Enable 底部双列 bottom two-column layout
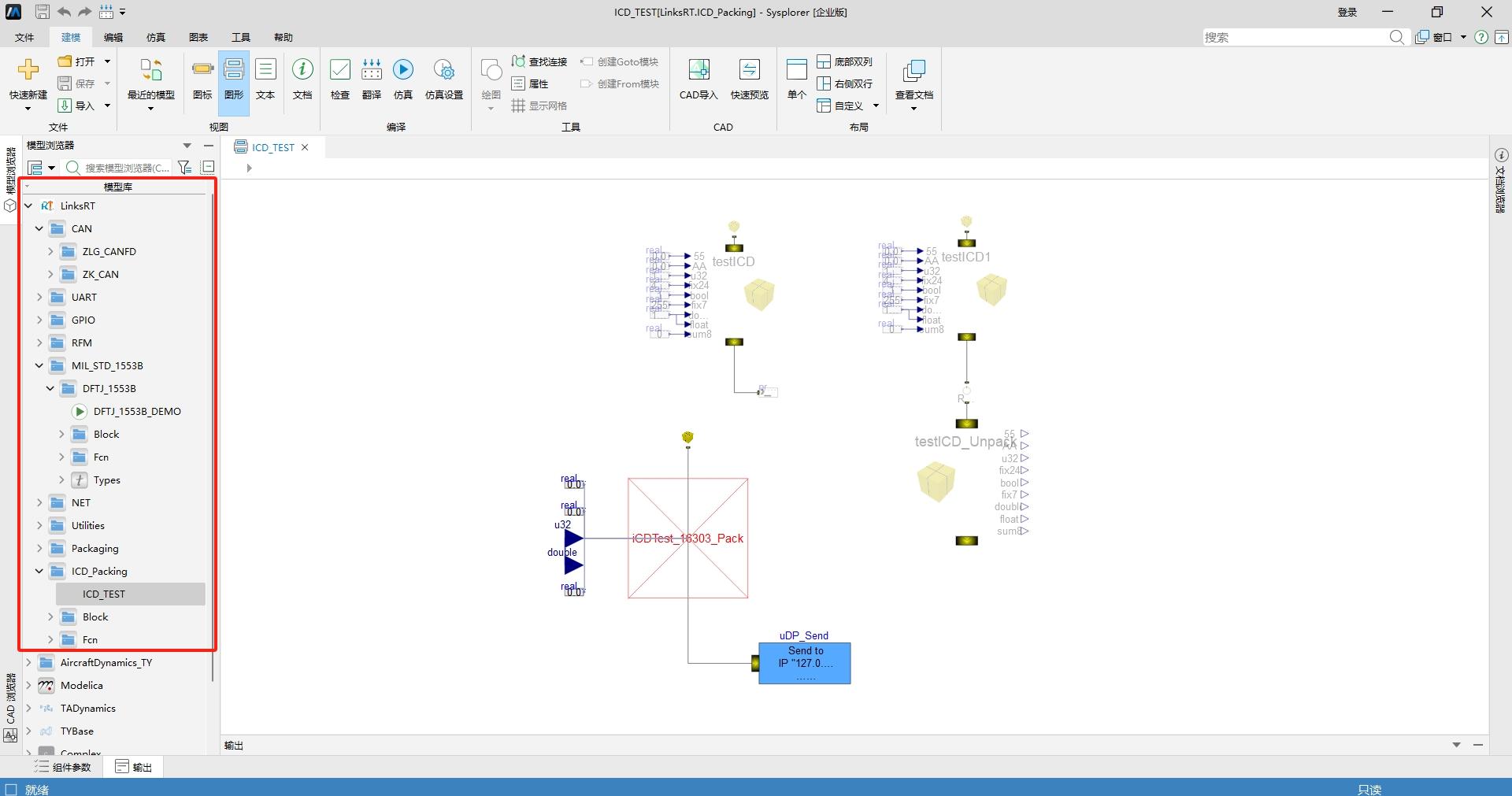 (x=845, y=61)
